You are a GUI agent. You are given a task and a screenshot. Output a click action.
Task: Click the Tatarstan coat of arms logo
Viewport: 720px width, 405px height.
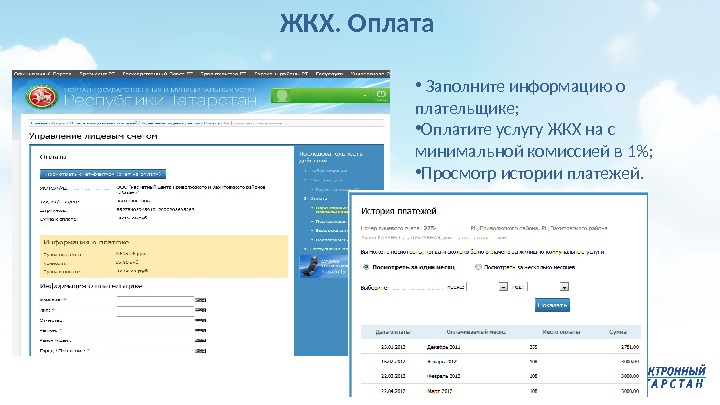(x=41, y=98)
